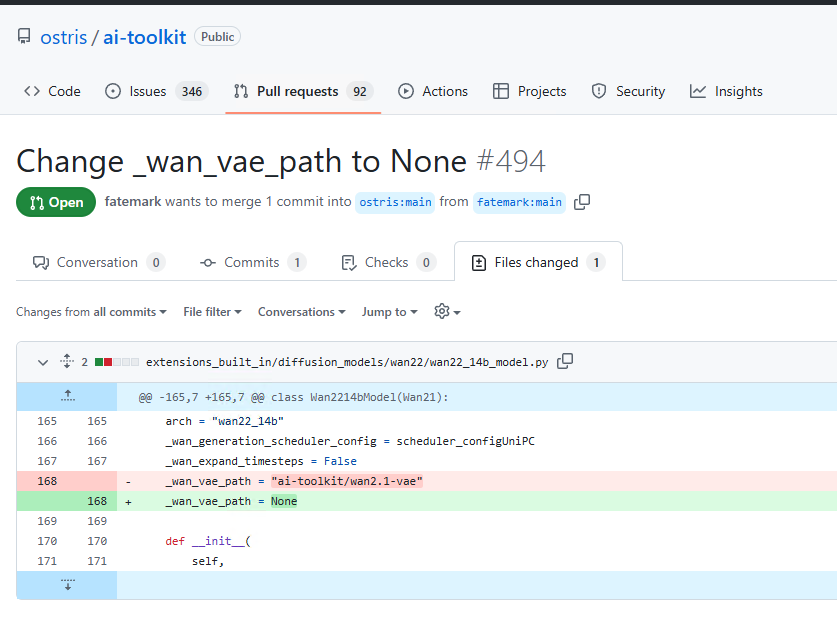
Task: Click deleted line number 168
Action: point(47,481)
